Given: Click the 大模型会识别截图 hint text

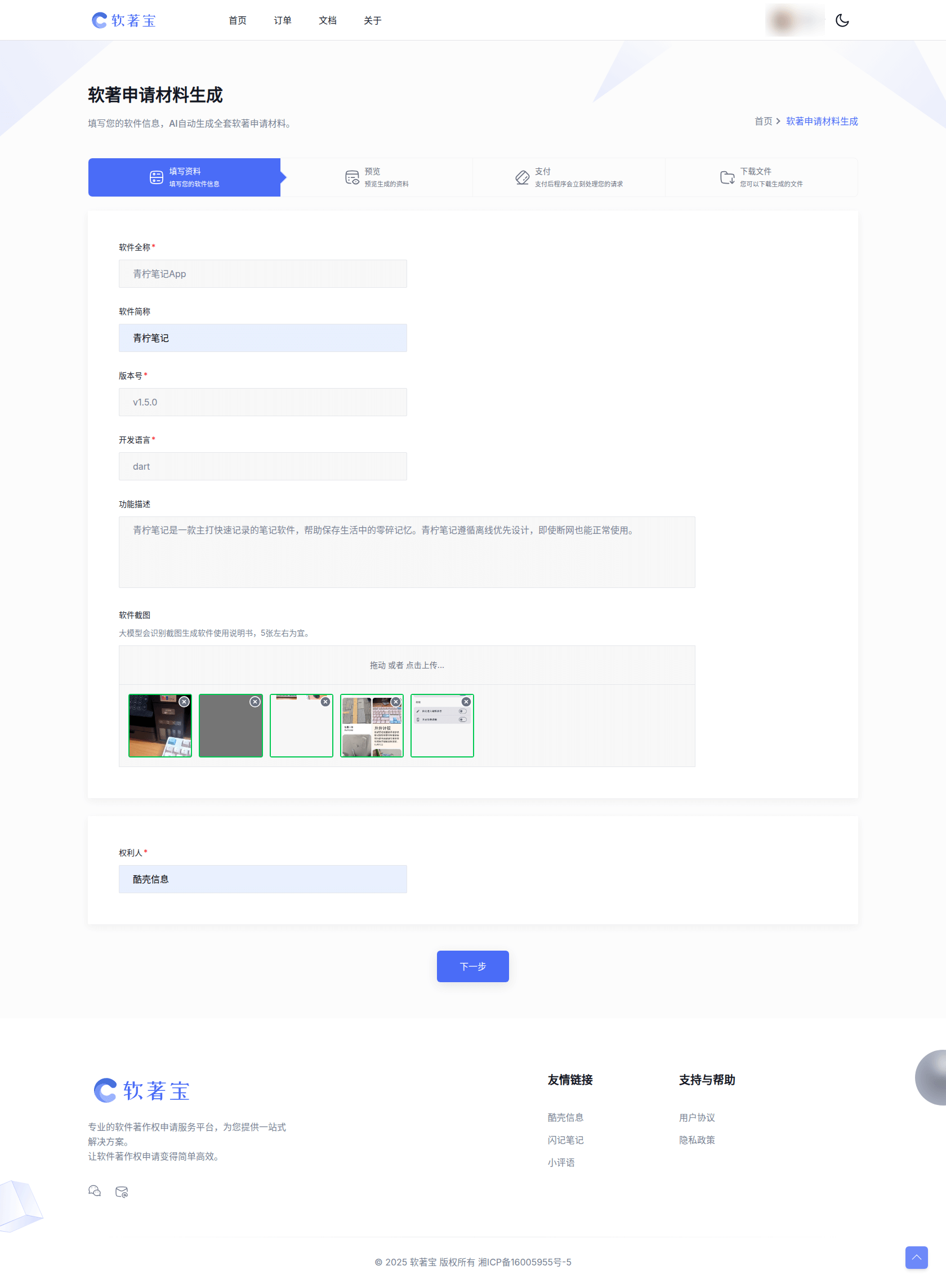Looking at the screenshot, I should click(216, 633).
